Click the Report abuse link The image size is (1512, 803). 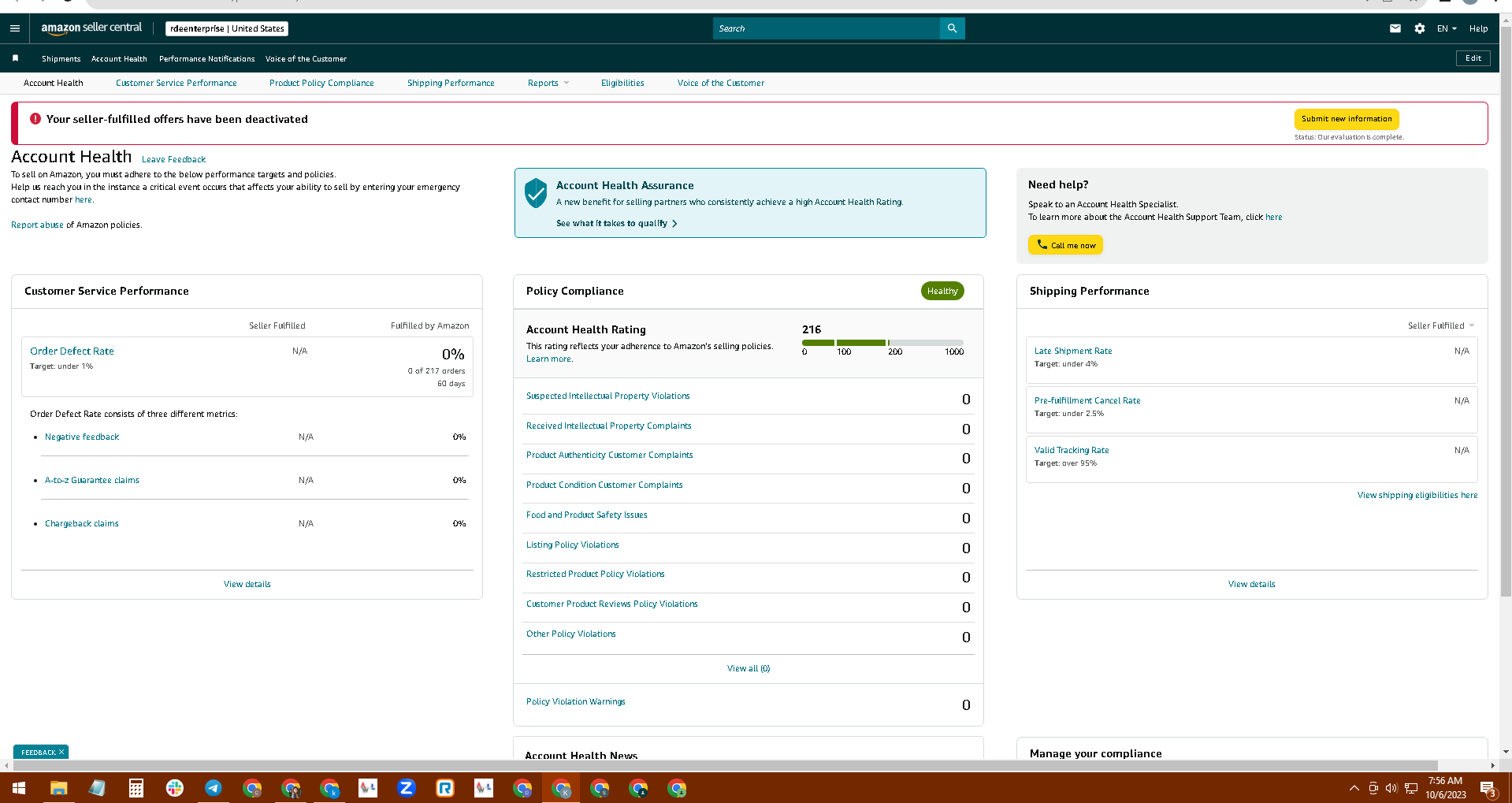(37, 225)
